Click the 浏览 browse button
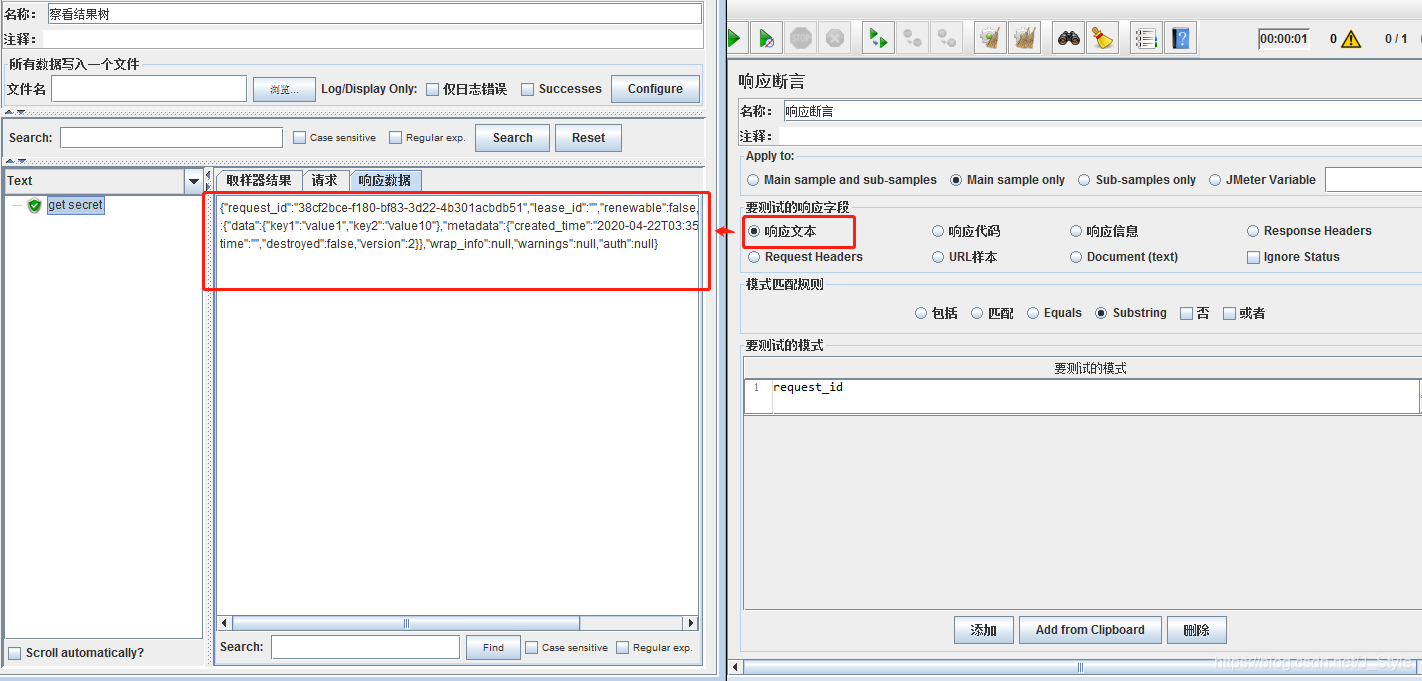 tap(284, 89)
